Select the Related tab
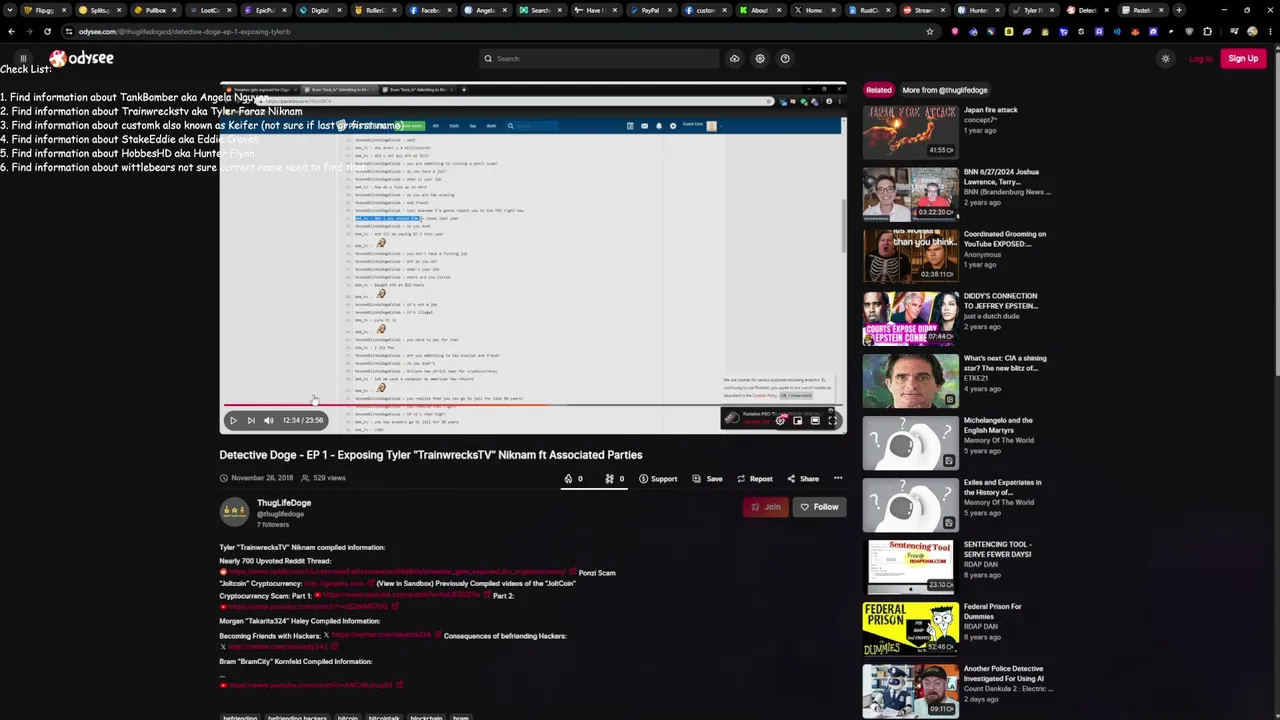 point(879,90)
